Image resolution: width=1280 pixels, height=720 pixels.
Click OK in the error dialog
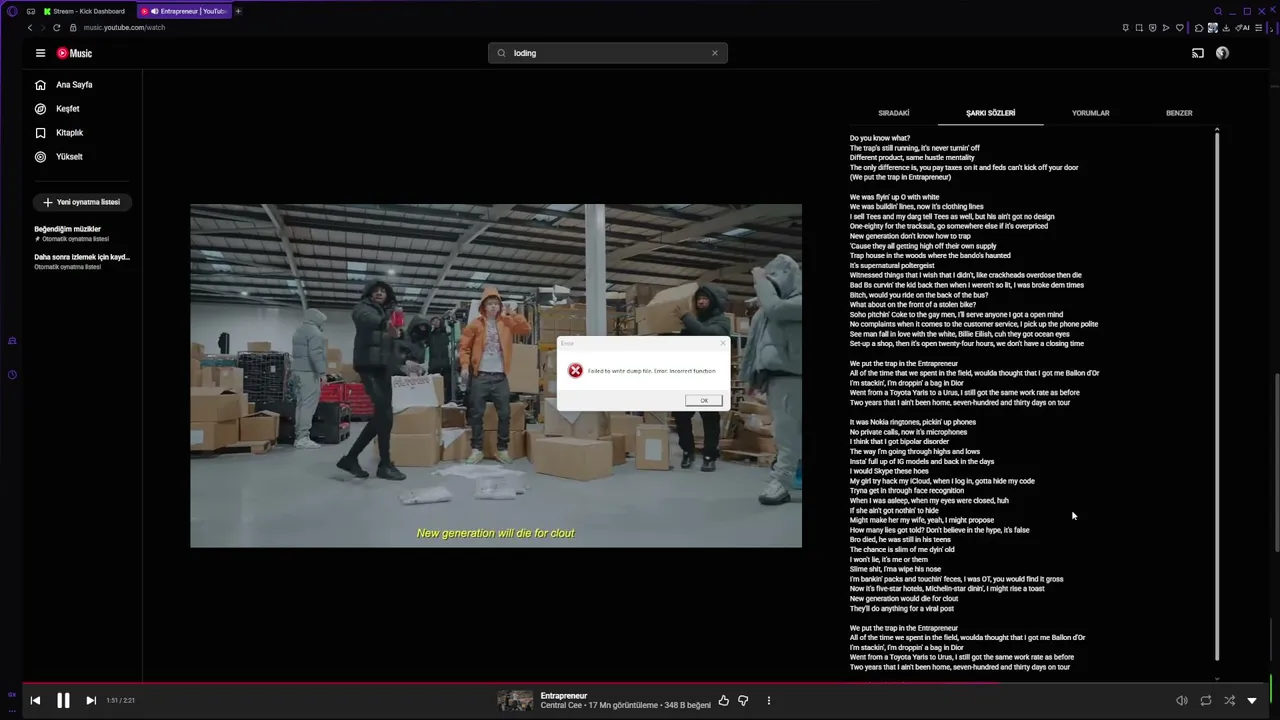pyautogui.click(x=703, y=400)
